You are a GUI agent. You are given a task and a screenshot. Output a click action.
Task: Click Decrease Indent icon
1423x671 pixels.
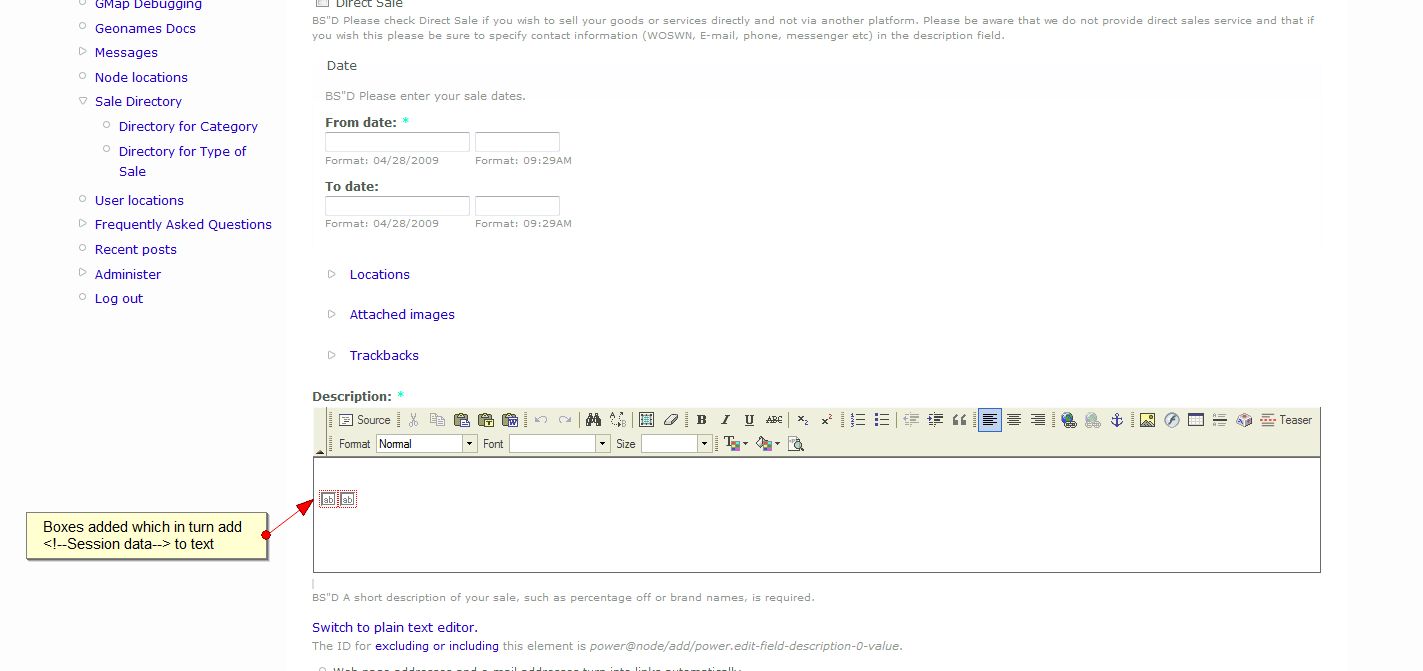point(911,420)
